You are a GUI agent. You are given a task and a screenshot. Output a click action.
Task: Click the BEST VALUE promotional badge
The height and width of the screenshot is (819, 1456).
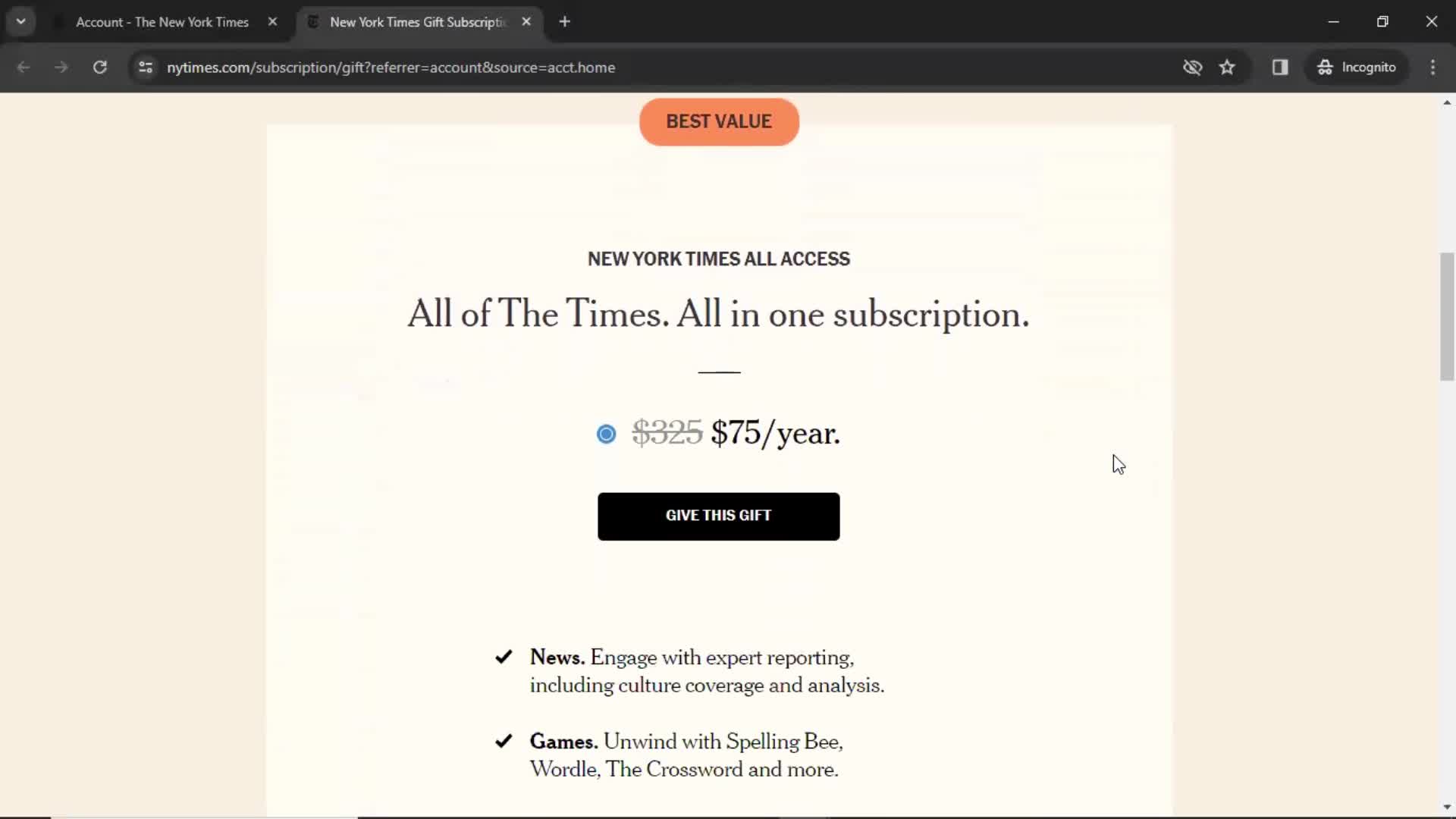click(x=718, y=121)
